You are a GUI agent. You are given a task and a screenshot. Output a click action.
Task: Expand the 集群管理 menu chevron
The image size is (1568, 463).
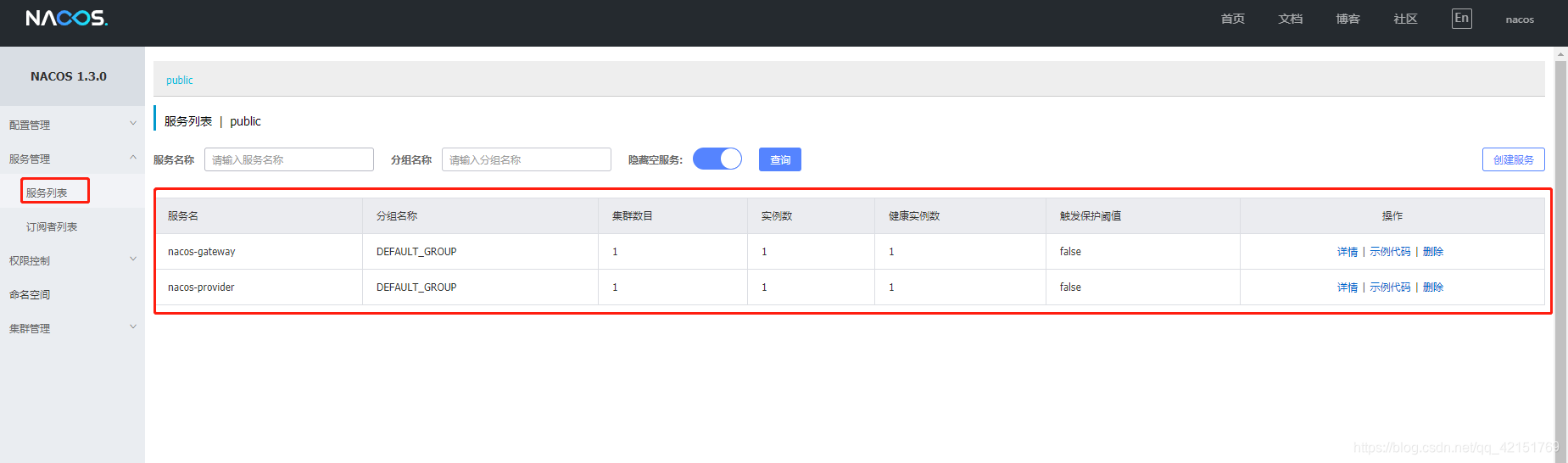coord(132,327)
